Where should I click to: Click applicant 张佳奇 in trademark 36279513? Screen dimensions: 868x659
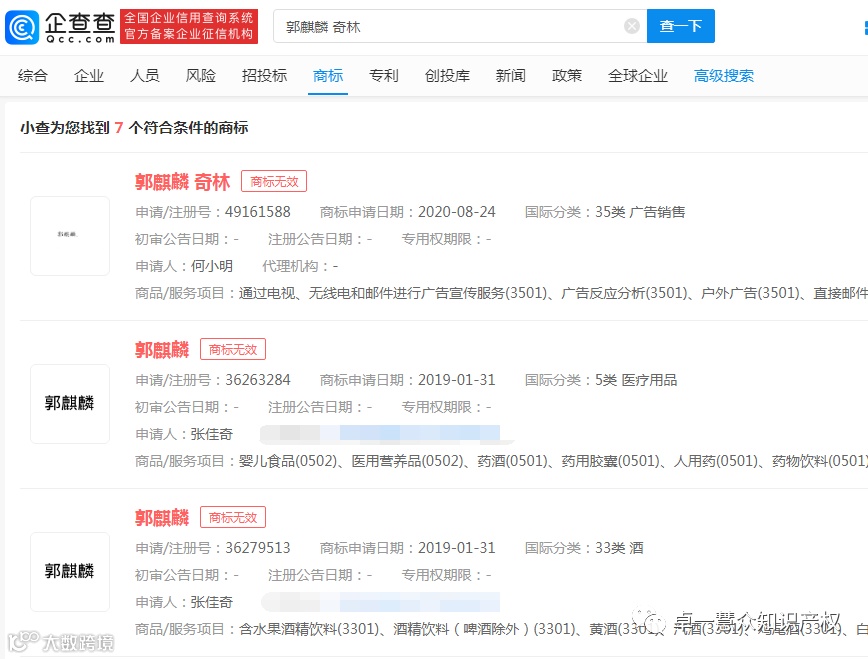pos(211,602)
